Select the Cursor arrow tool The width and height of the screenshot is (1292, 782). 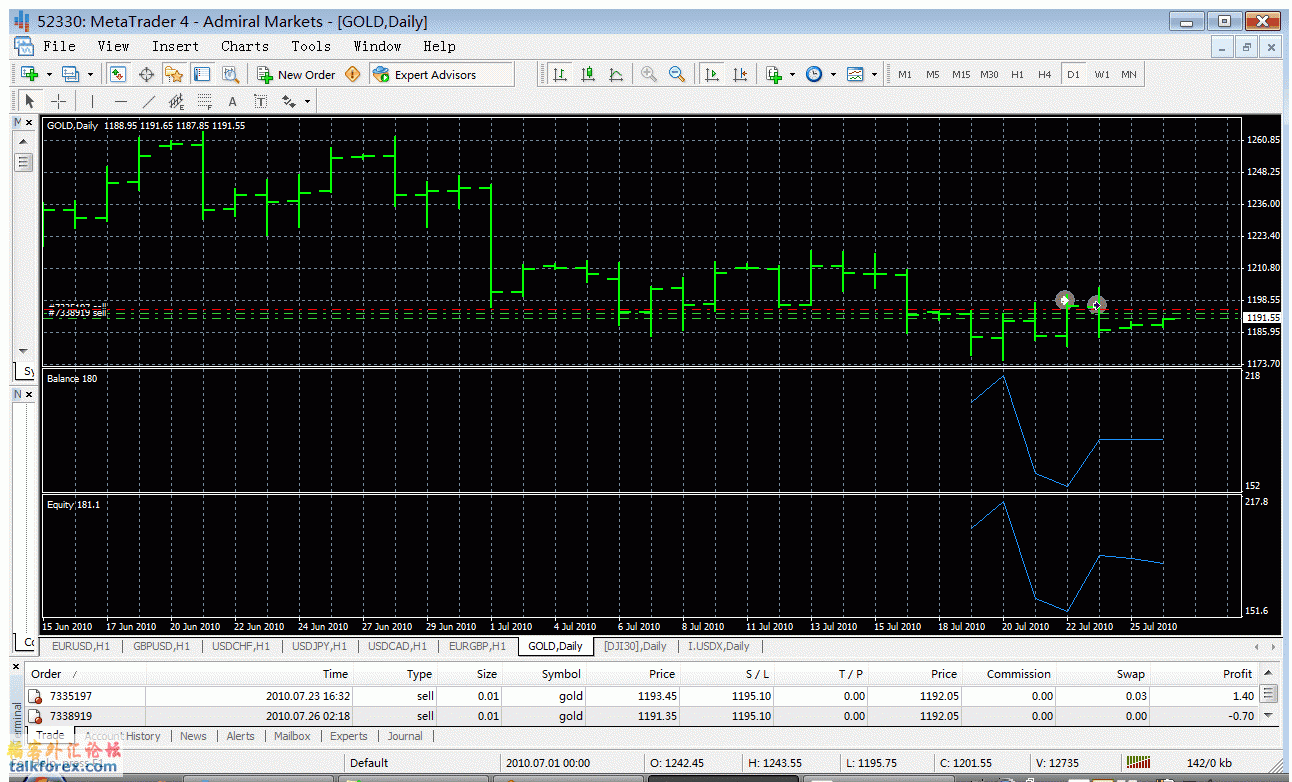[30, 101]
